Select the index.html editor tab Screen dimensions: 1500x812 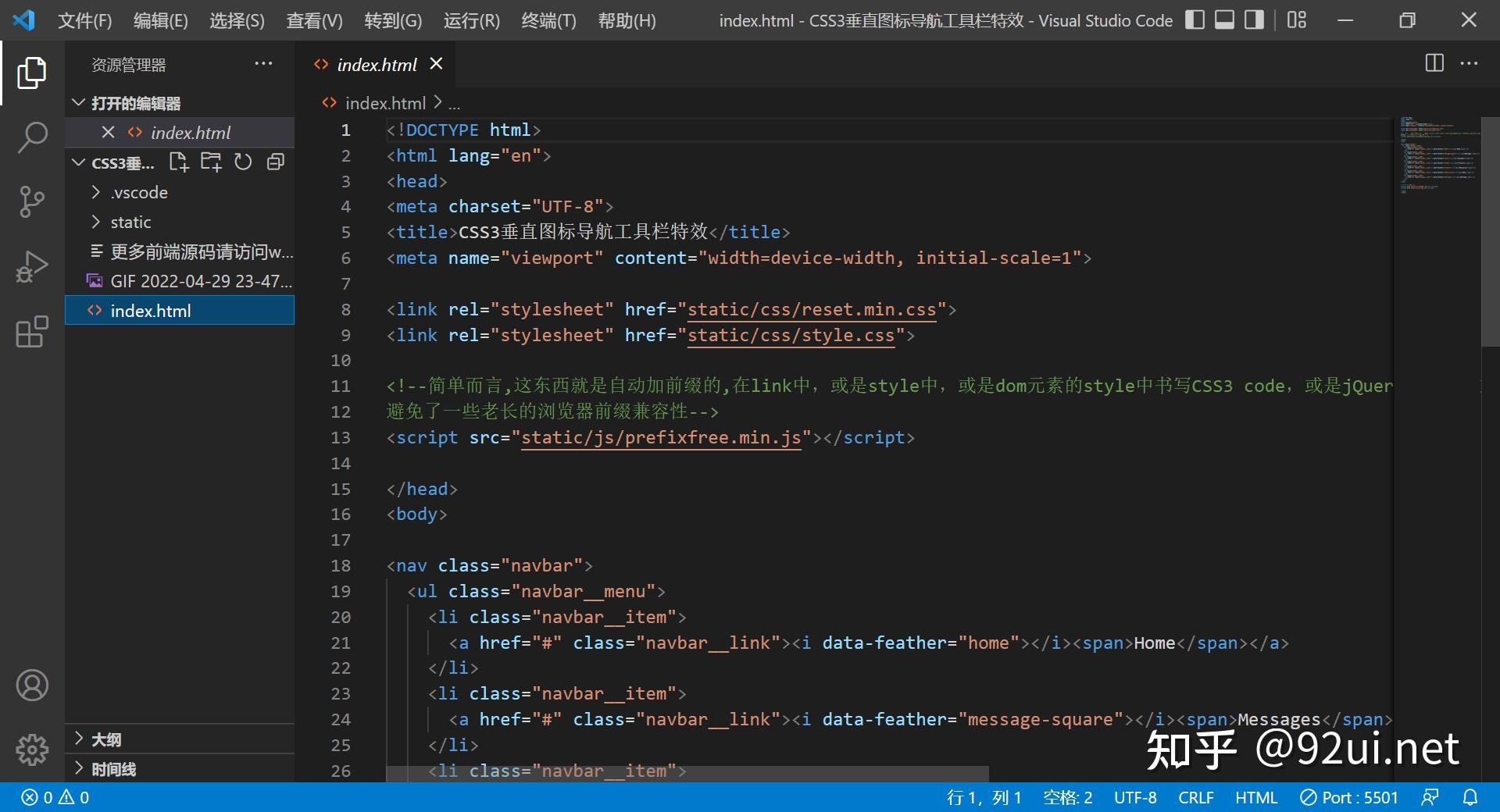click(377, 64)
